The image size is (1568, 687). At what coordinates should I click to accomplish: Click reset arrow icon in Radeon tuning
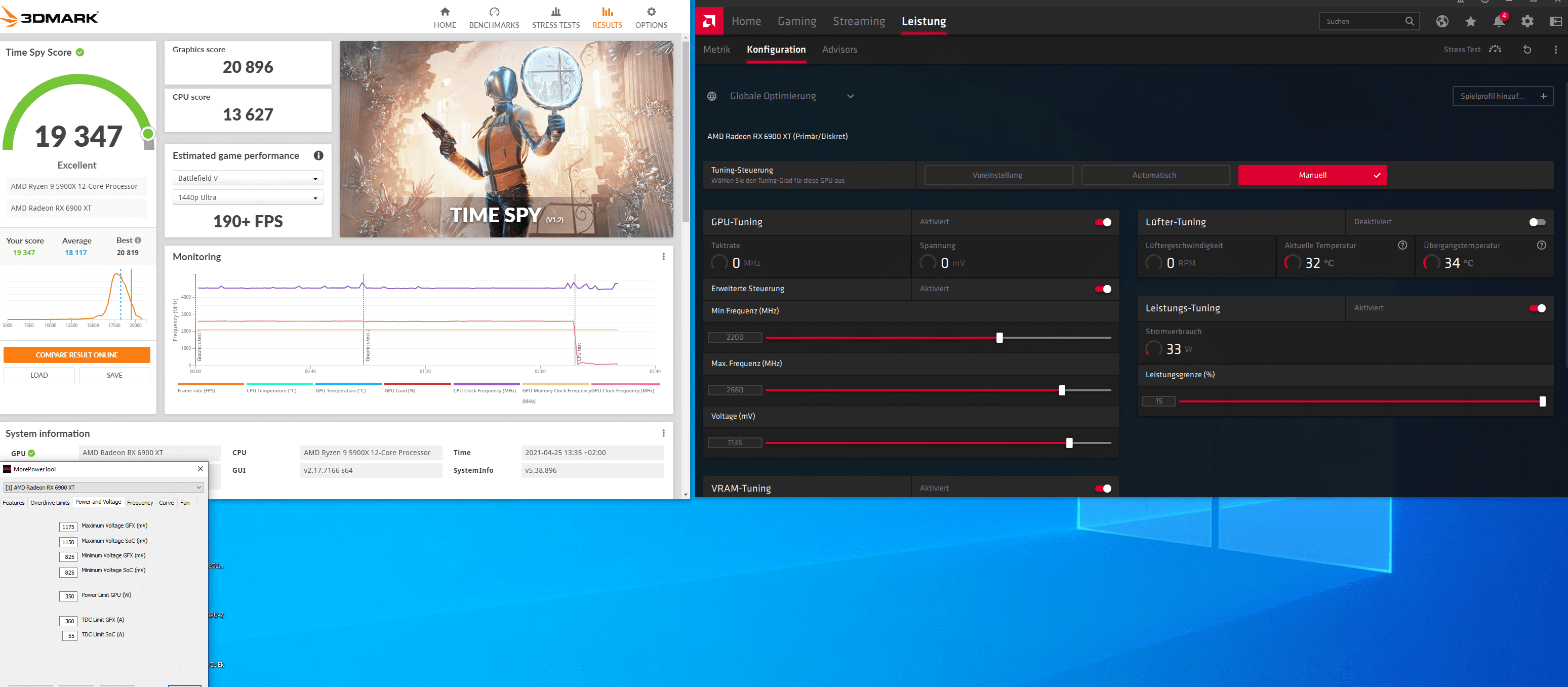(x=1527, y=50)
